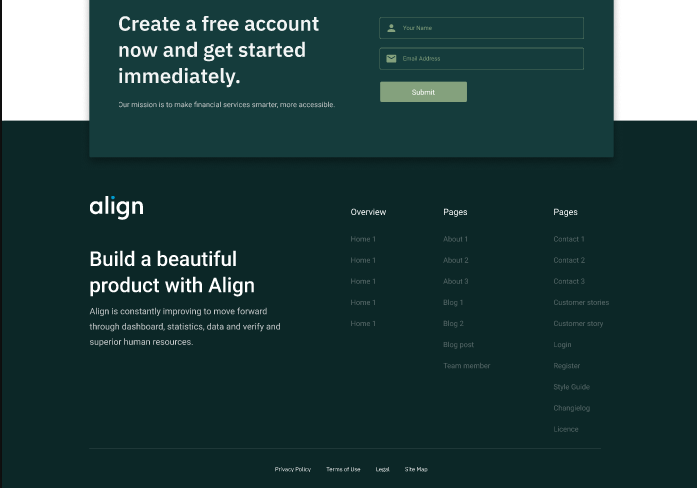Open the Contact 3 link
The height and width of the screenshot is (488, 697).
(x=569, y=281)
